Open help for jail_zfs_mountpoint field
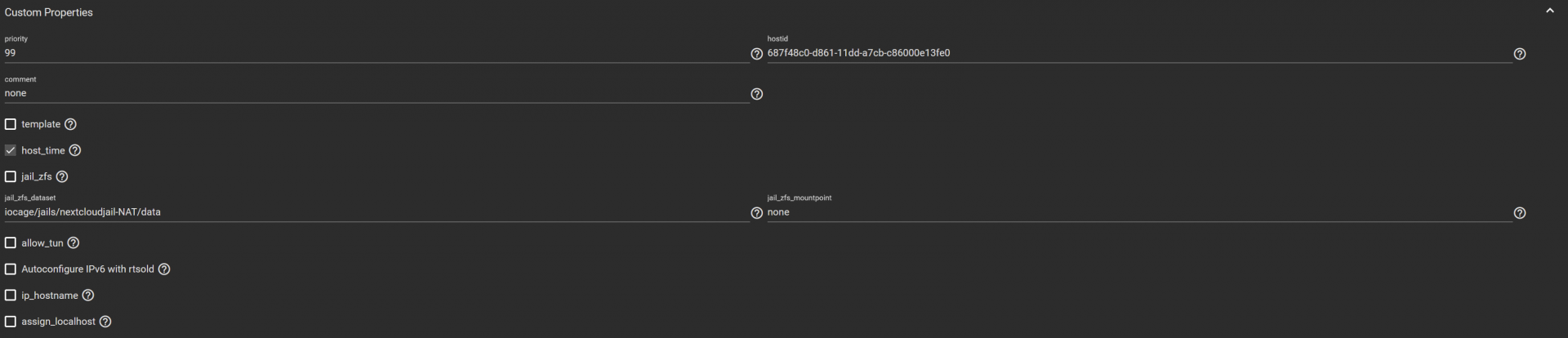 [1519, 213]
